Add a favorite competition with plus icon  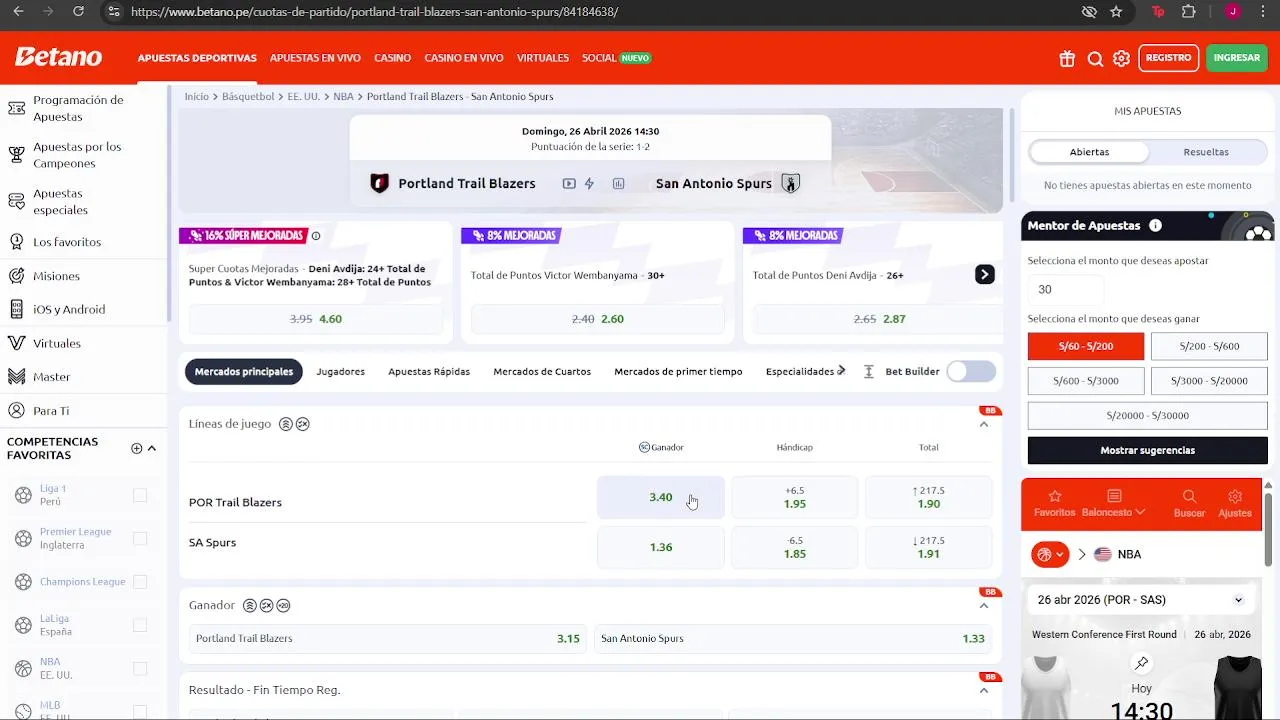coord(136,448)
